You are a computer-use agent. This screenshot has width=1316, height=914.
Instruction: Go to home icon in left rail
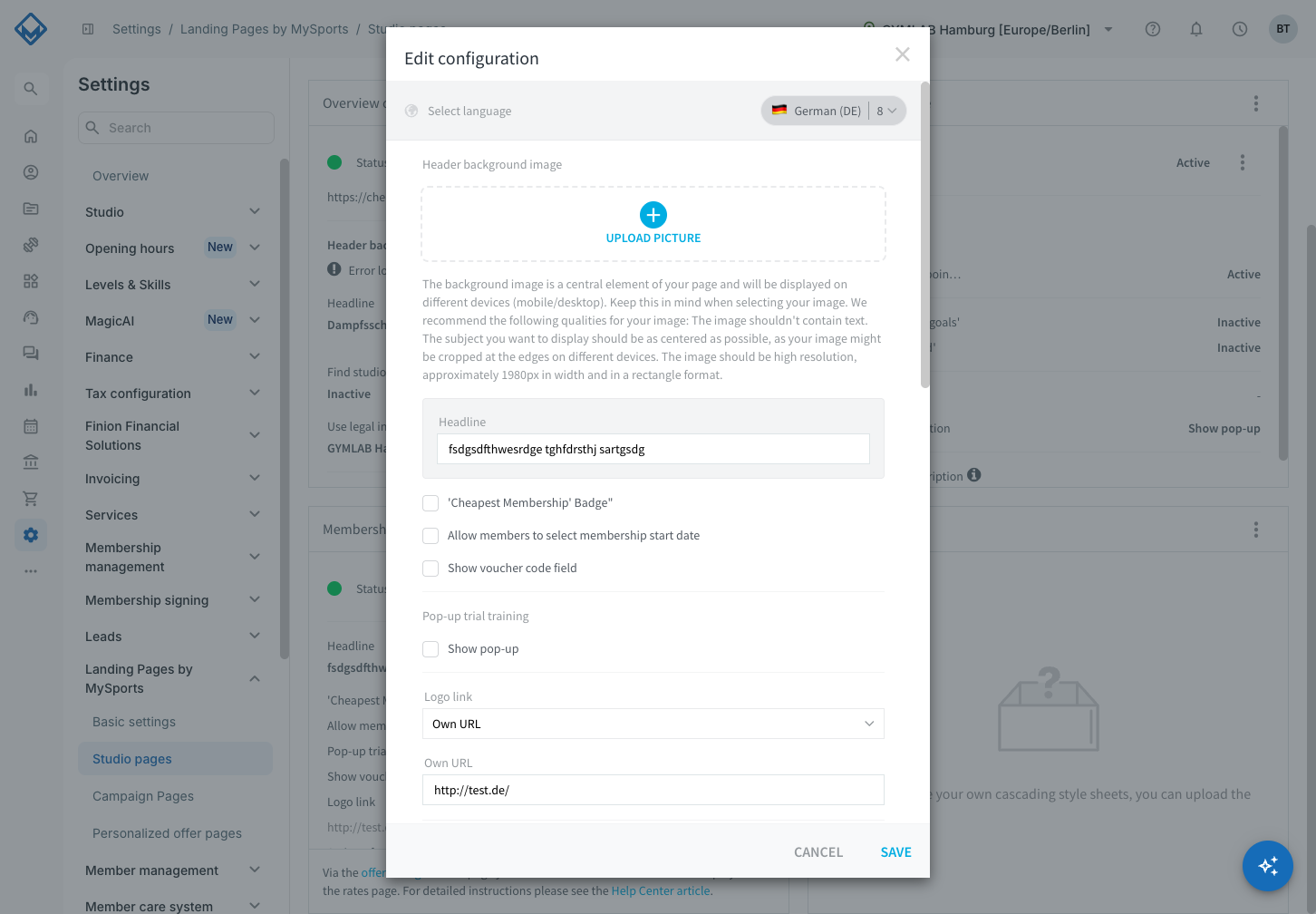tap(31, 136)
